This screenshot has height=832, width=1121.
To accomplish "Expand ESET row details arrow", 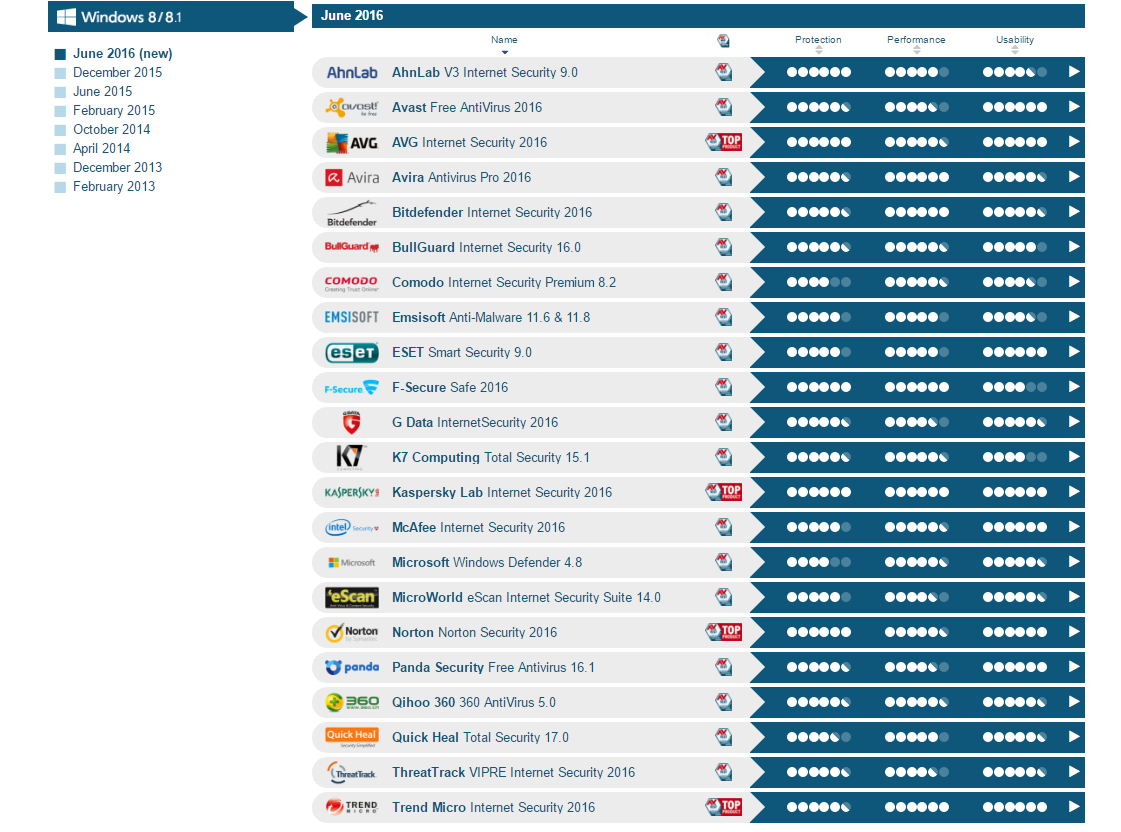I will (x=1074, y=352).
